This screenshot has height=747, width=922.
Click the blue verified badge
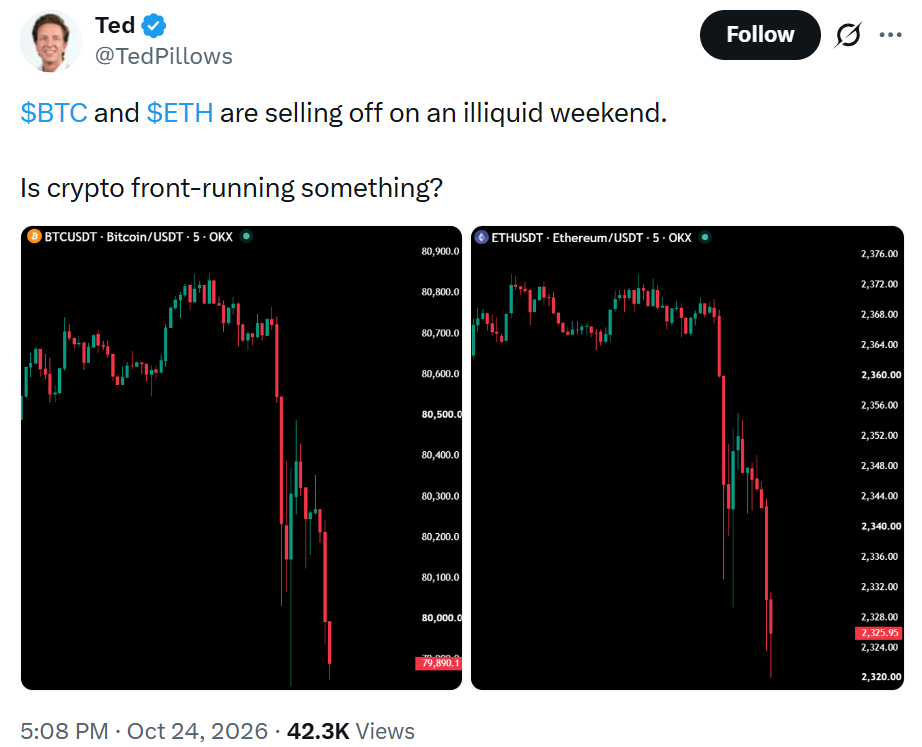point(154,26)
